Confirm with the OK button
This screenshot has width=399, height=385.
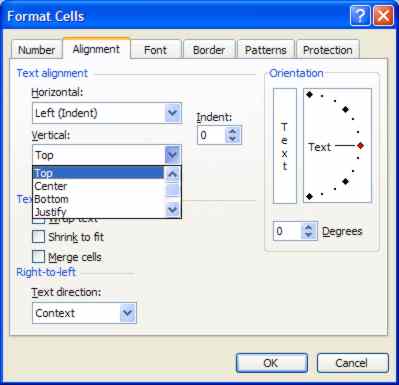pos(272,363)
